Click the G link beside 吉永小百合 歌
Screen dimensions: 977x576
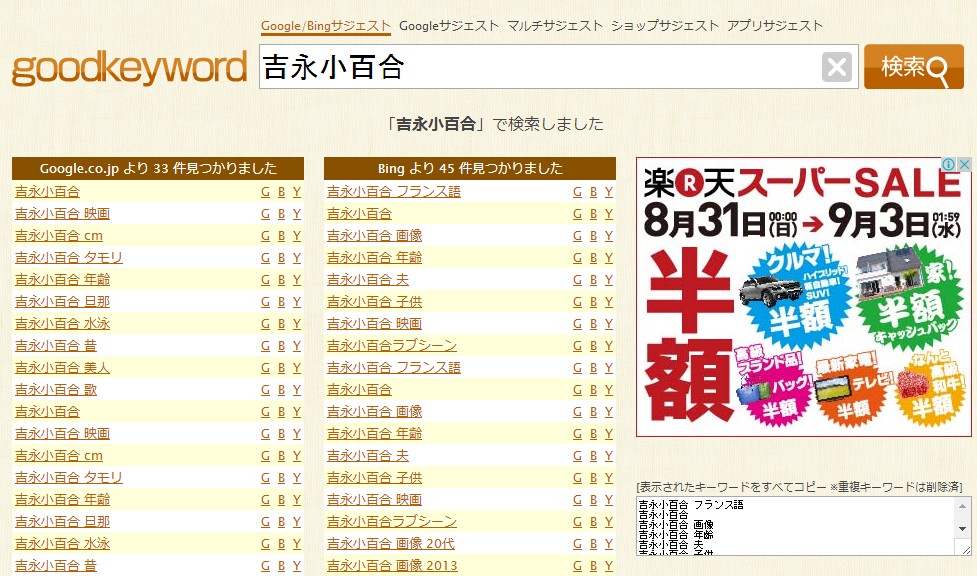pyautogui.click(x=265, y=390)
